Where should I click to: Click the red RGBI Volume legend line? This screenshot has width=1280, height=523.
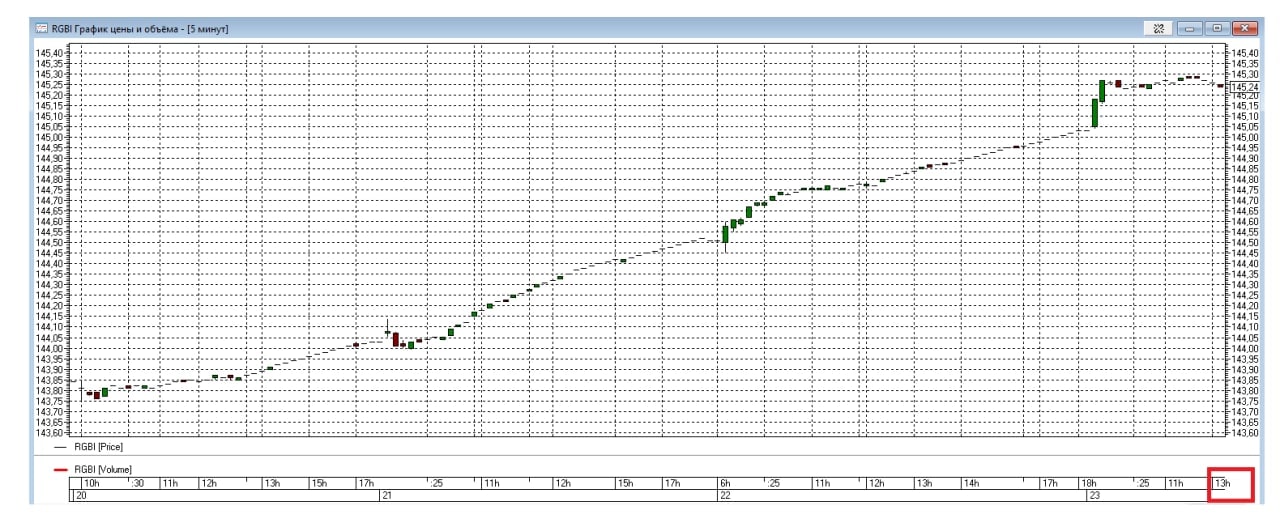[60, 468]
